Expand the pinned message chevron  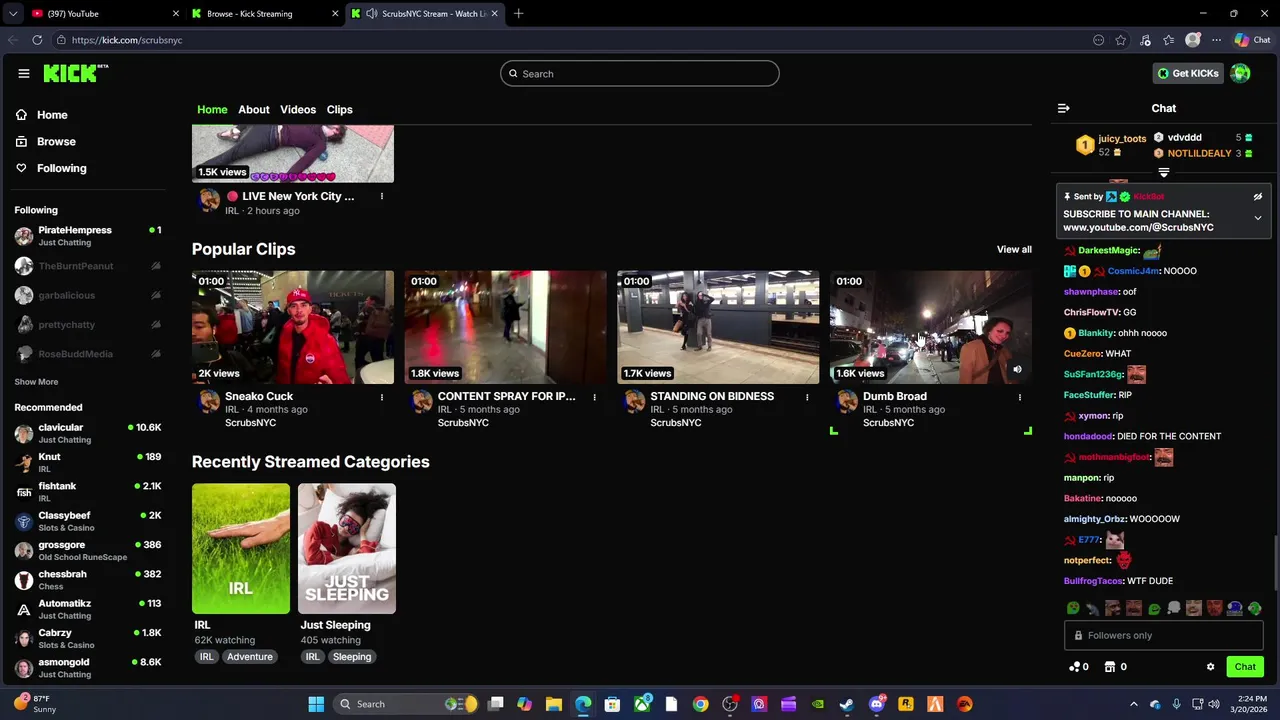pos(1258,218)
